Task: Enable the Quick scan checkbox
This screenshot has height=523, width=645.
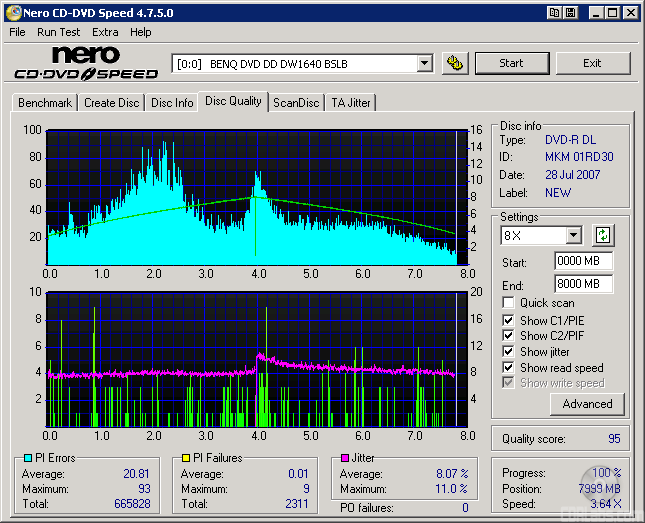Action: click(509, 303)
